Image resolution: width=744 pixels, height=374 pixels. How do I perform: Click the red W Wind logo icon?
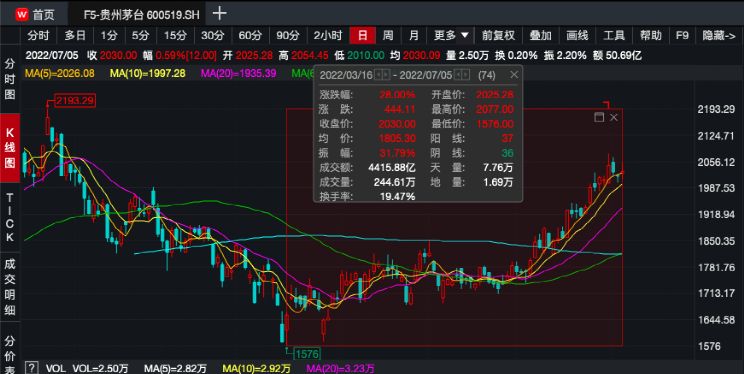pos(22,14)
